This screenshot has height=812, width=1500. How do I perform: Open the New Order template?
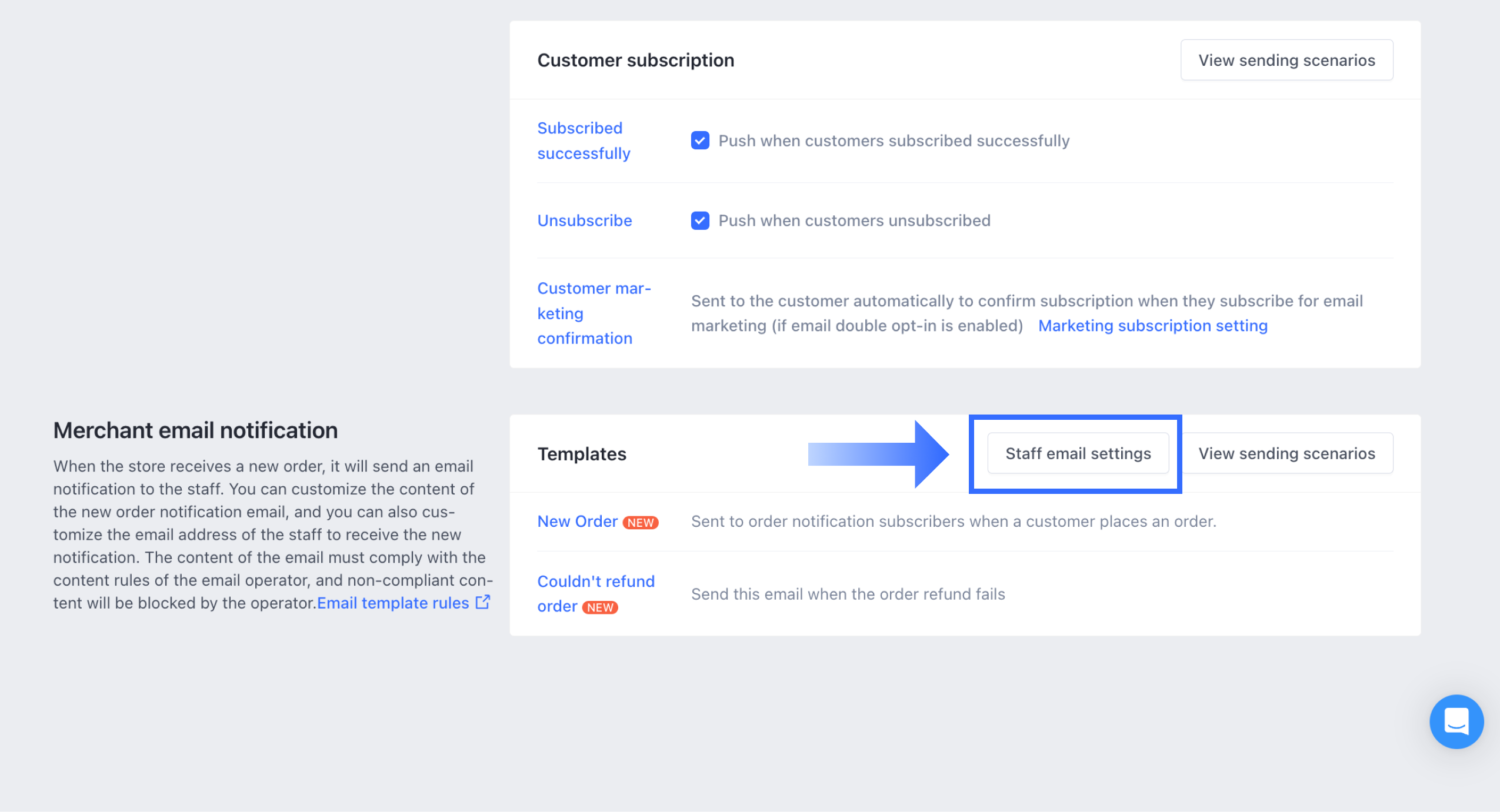[x=577, y=522]
